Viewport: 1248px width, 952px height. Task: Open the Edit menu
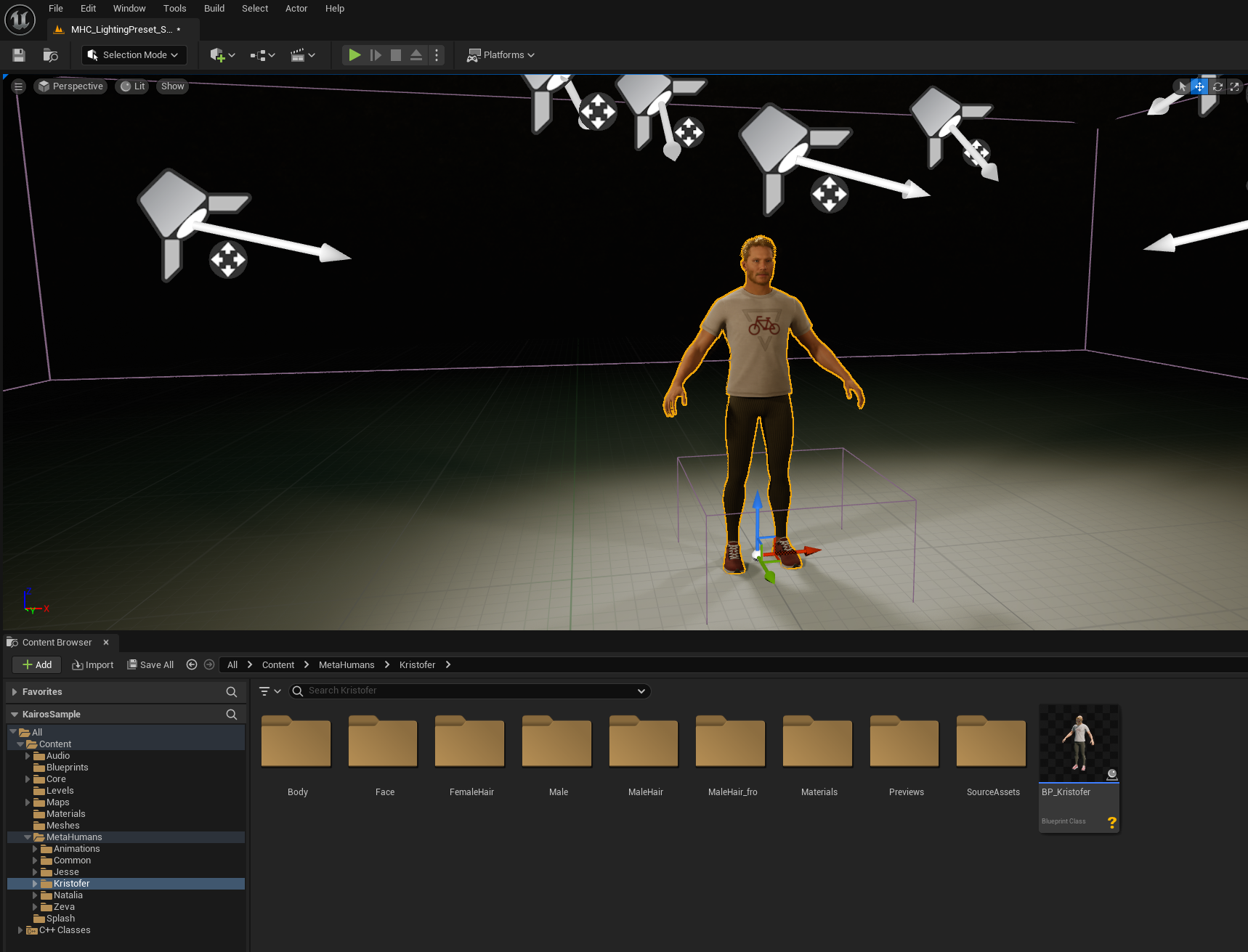coord(89,9)
